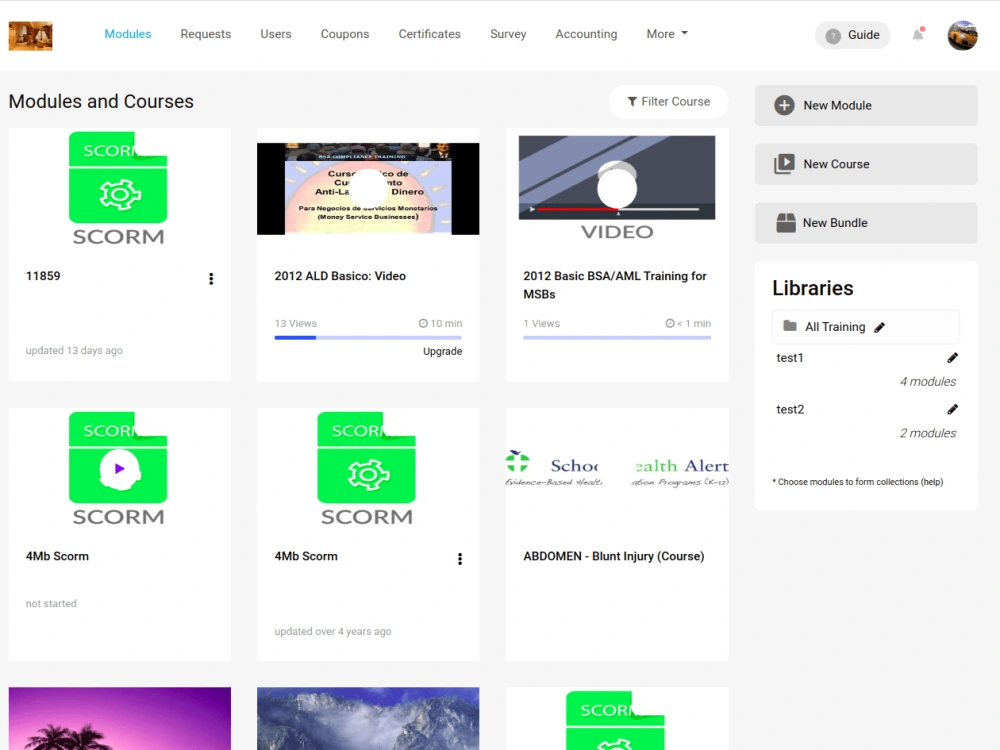Open the three-dot menu for module 11859
Viewport: 1000px width, 750px height.
211,279
